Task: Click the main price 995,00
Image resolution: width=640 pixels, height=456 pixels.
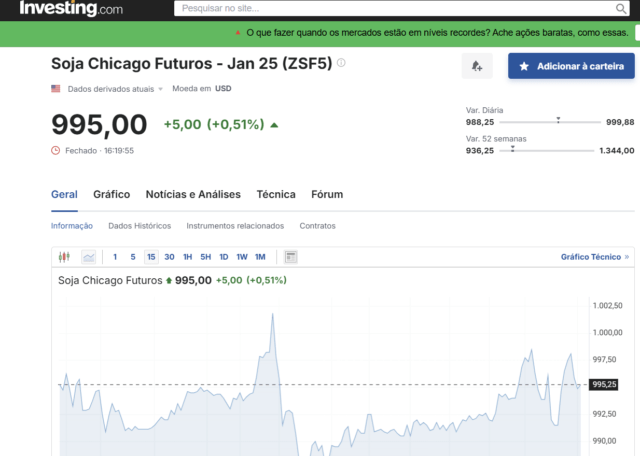Action: pos(99,125)
